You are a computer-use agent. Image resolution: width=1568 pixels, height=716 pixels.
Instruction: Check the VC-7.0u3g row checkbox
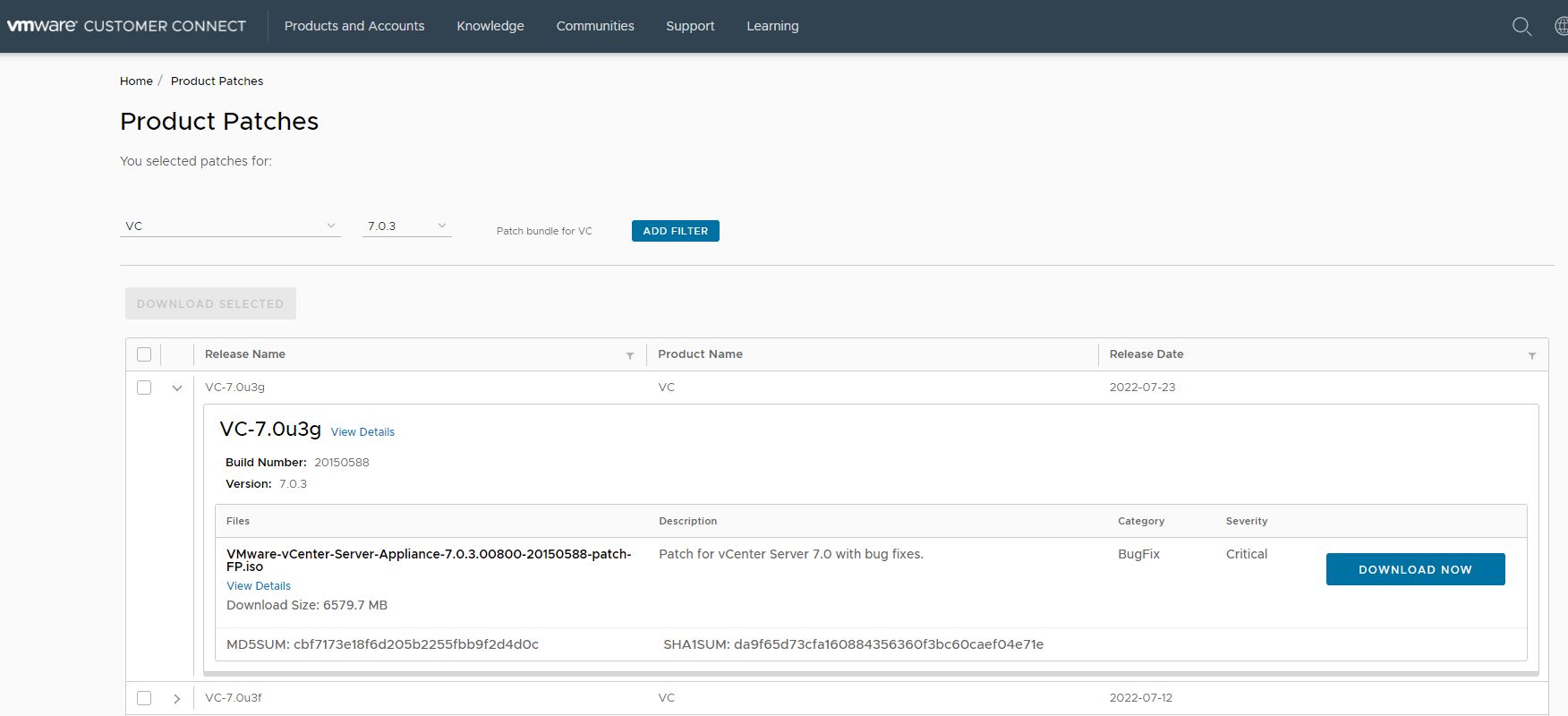(144, 388)
